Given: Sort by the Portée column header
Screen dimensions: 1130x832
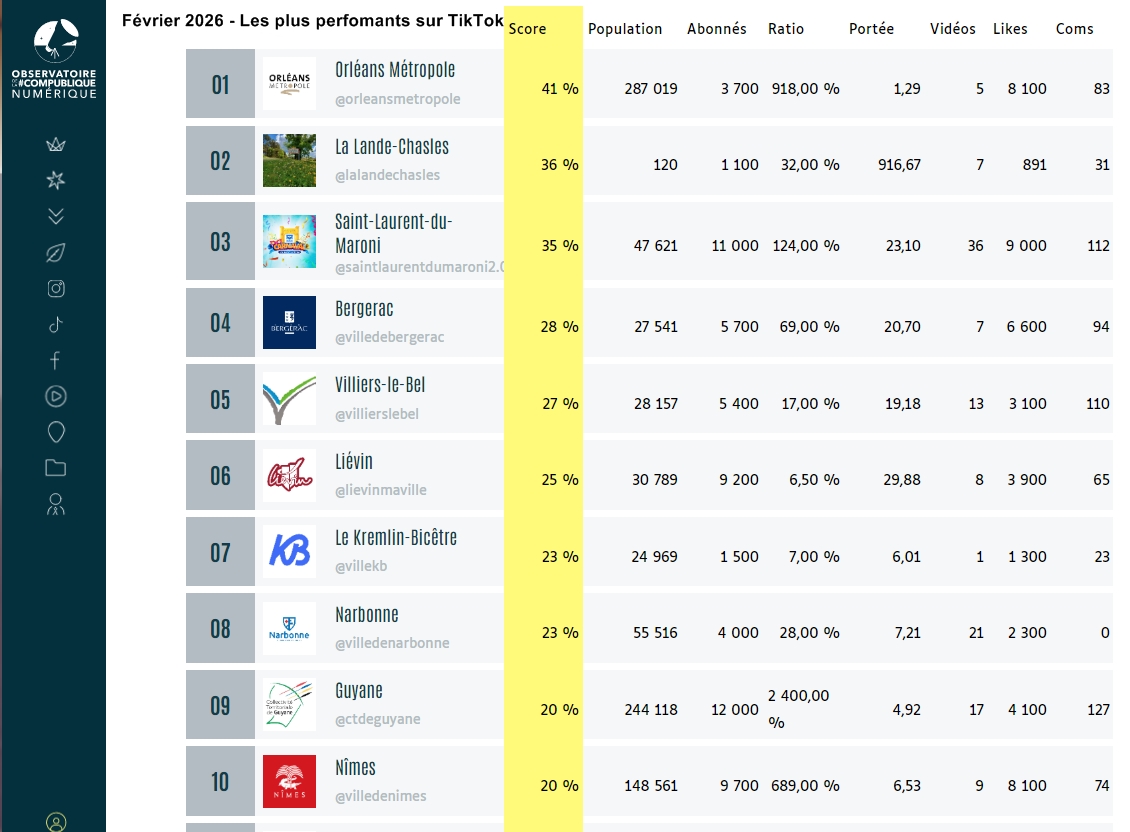Looking at the screenshot, I should click(871, 29).
